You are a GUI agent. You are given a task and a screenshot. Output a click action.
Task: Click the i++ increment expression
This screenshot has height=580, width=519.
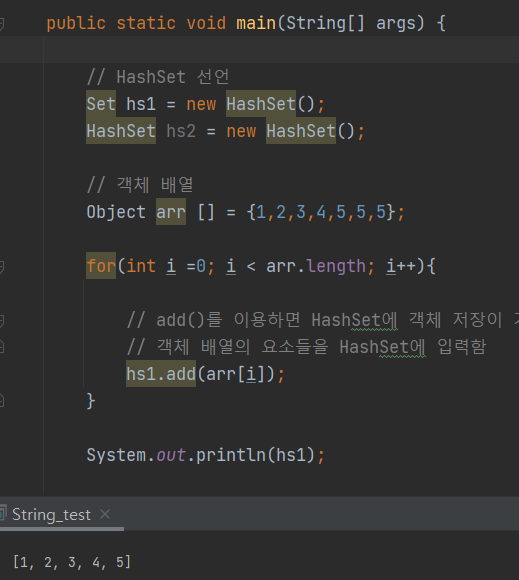401,266
